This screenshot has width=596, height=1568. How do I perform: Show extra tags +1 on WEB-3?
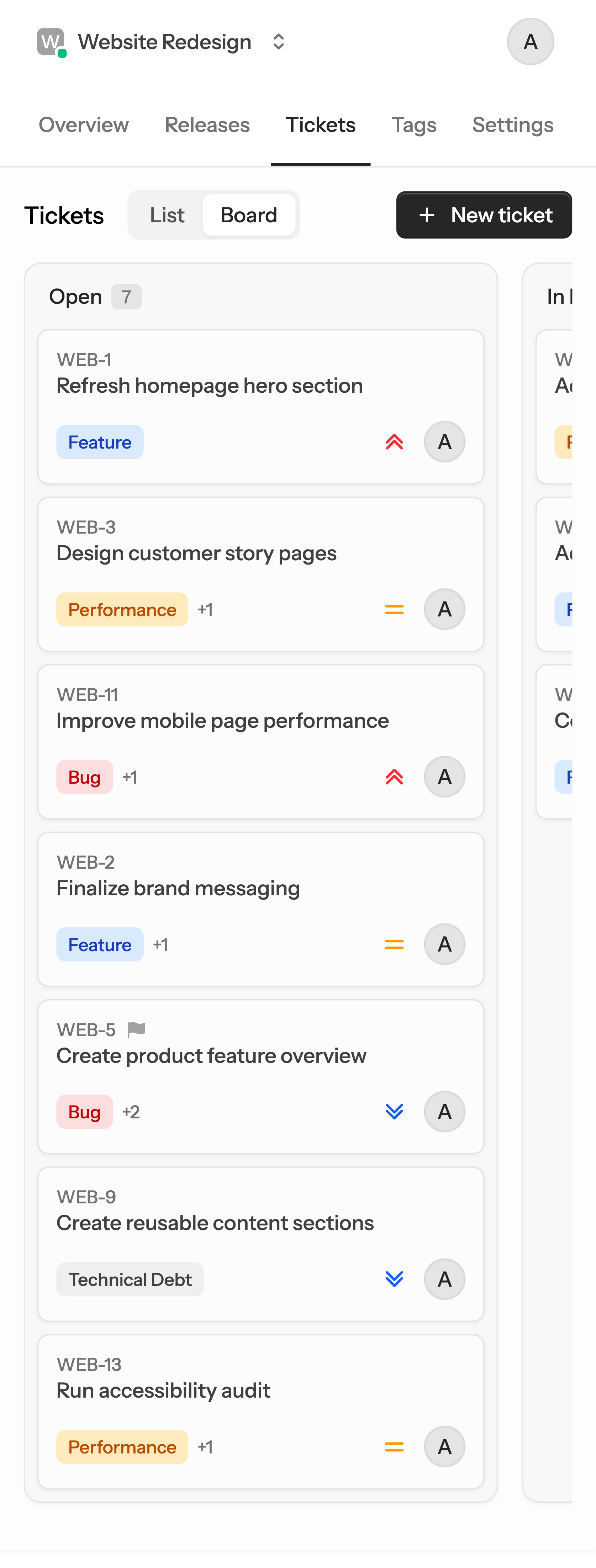click(x=205, y=609)
